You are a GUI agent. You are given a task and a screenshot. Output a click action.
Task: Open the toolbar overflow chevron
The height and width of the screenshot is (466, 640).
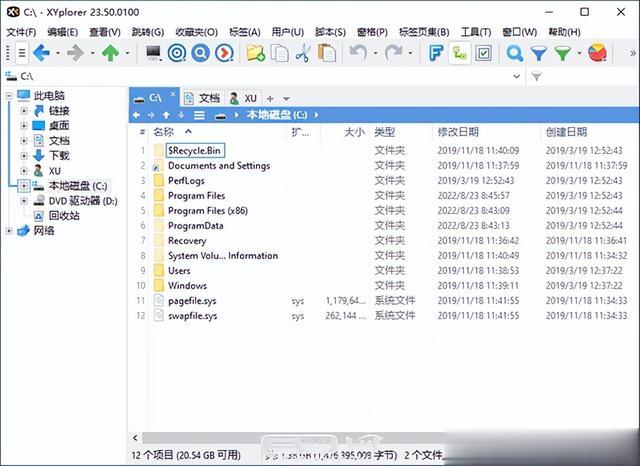(x=633, y=53)
